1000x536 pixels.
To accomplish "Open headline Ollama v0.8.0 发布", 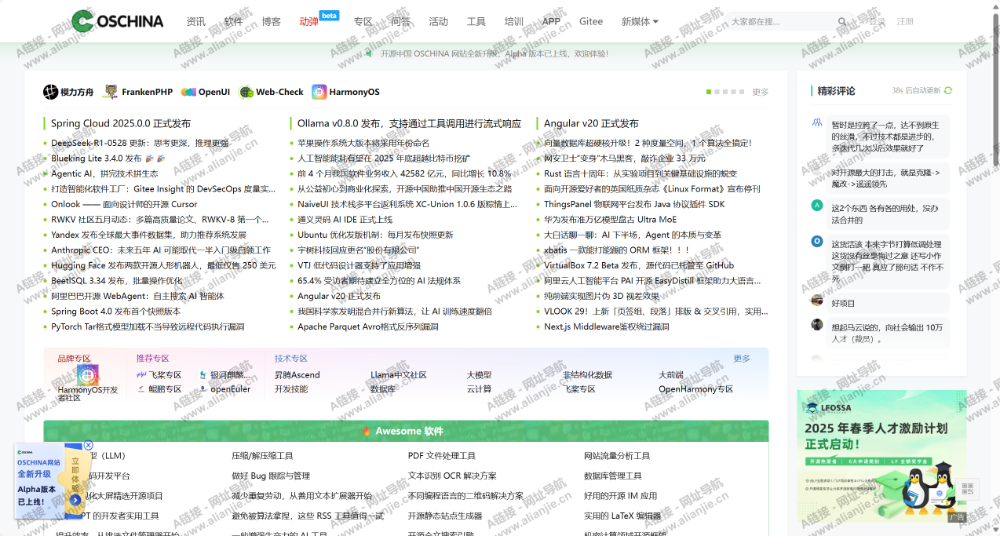I will [409, 124].
